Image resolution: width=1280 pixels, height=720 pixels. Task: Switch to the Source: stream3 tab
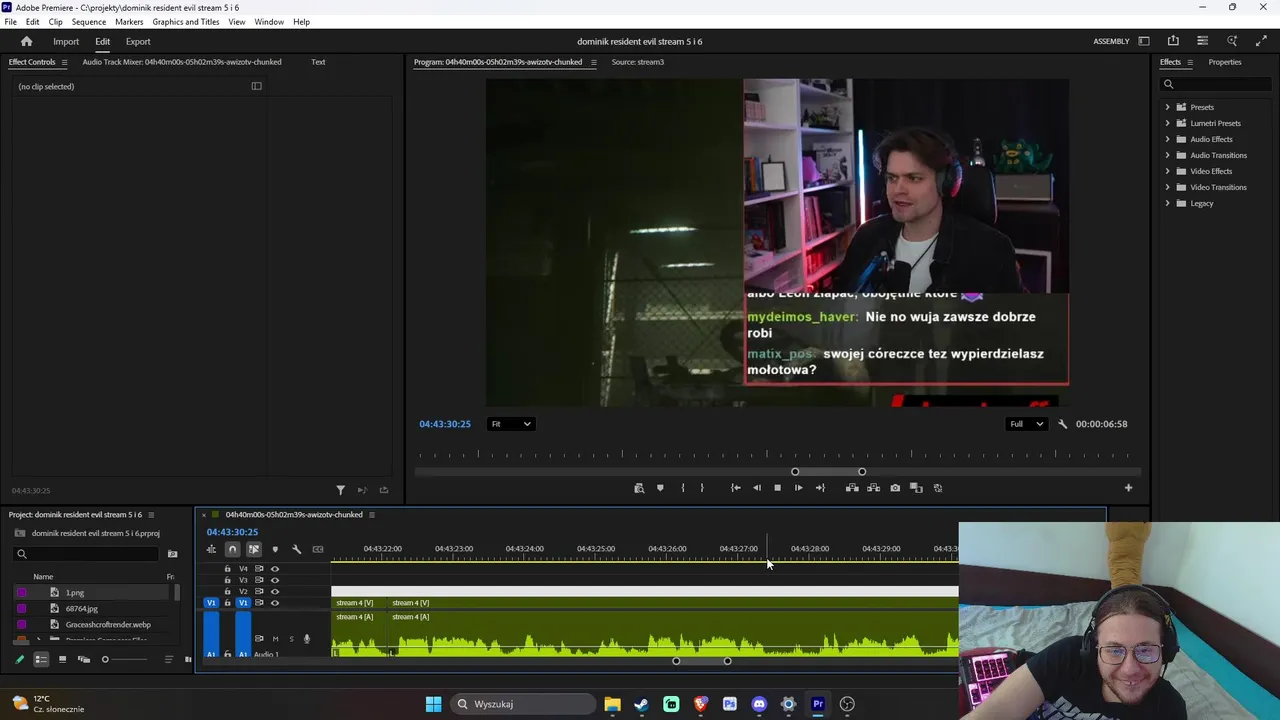tap(637, 62)
